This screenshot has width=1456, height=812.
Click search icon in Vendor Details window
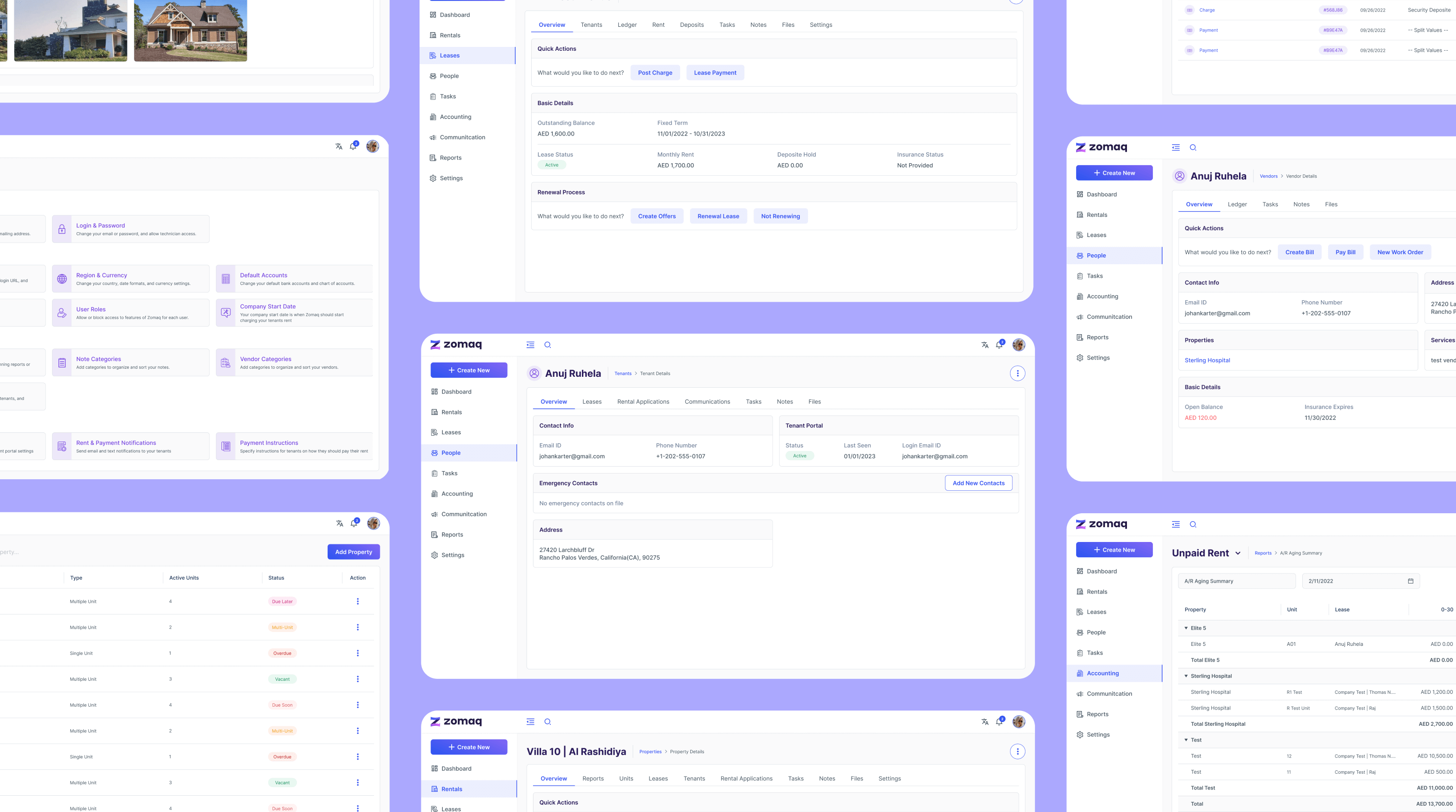click(x=1193, y=147)
